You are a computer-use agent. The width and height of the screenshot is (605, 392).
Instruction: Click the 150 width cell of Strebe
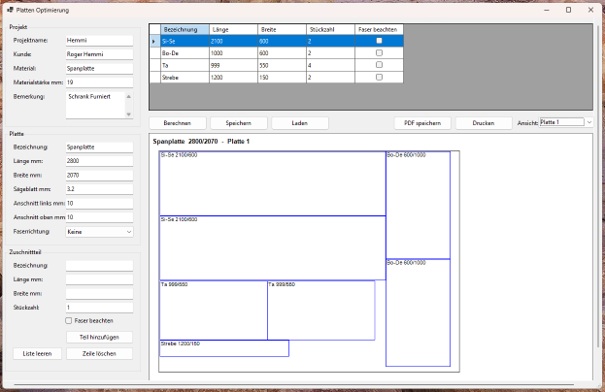point(282,78)
